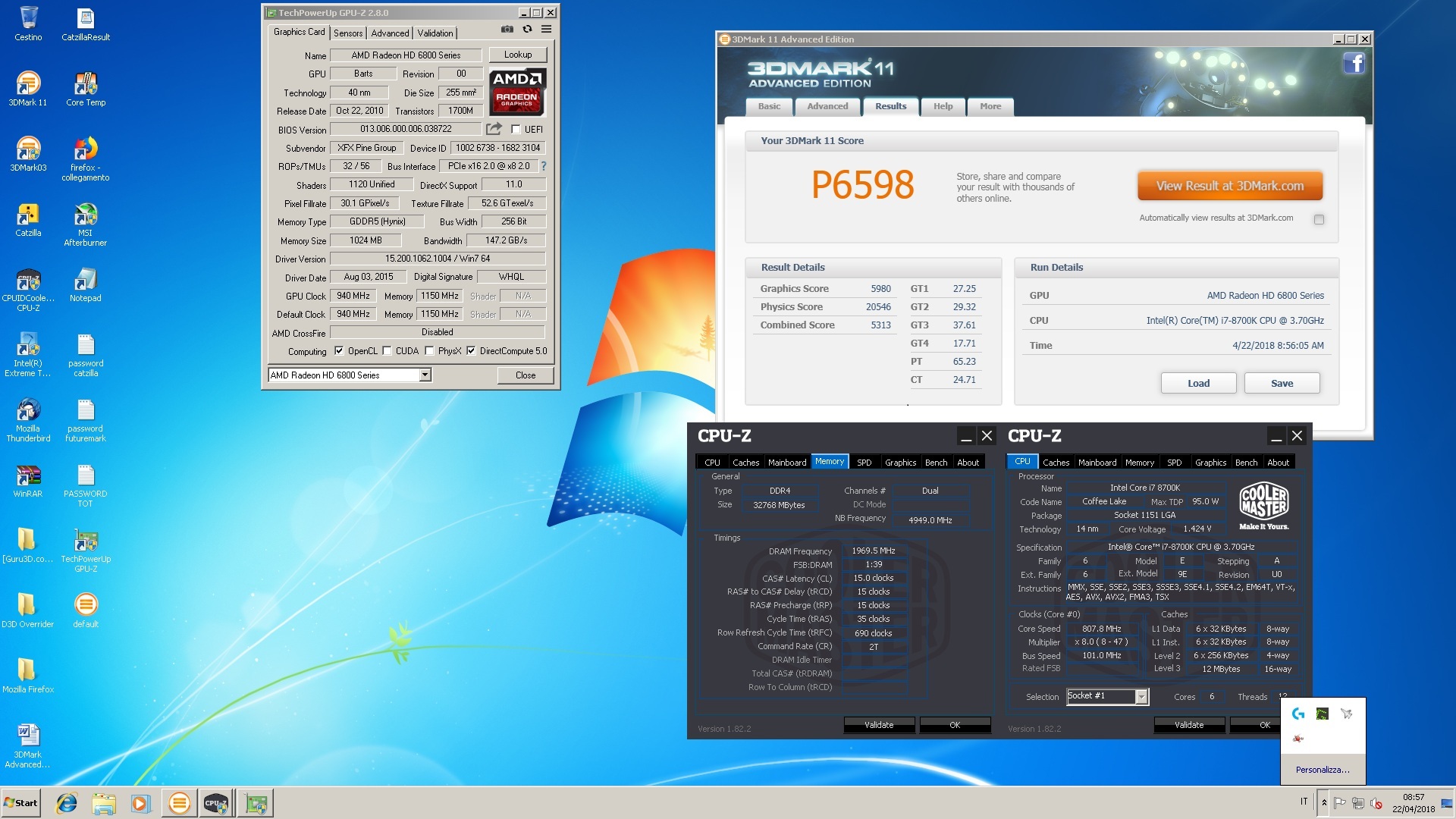Launch the MSI Afterburner desktop icon
The image size is (1456, 819).
pyautogui.click(x=86, y=224)
